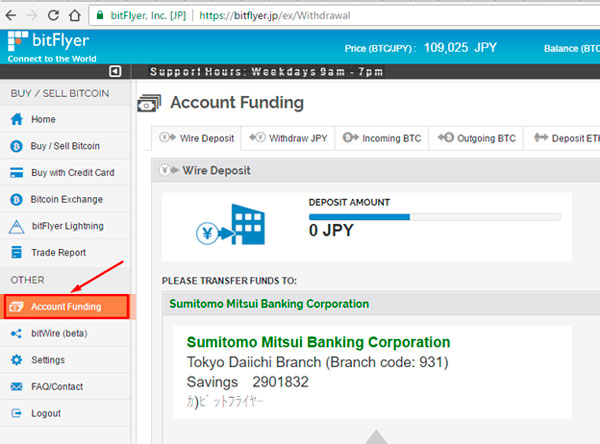Image resolution: width=600 pixels, height=444 pixels.
Task: Click the yen-to-building deposit illustration
Action: click(x=230, y=225)
